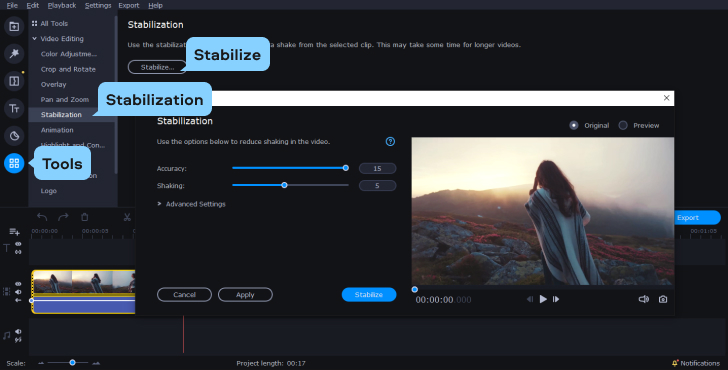Select Crop and Rotate tool
Image resolution: width=728 pixels, height=370 pixels.
(68, 69)
